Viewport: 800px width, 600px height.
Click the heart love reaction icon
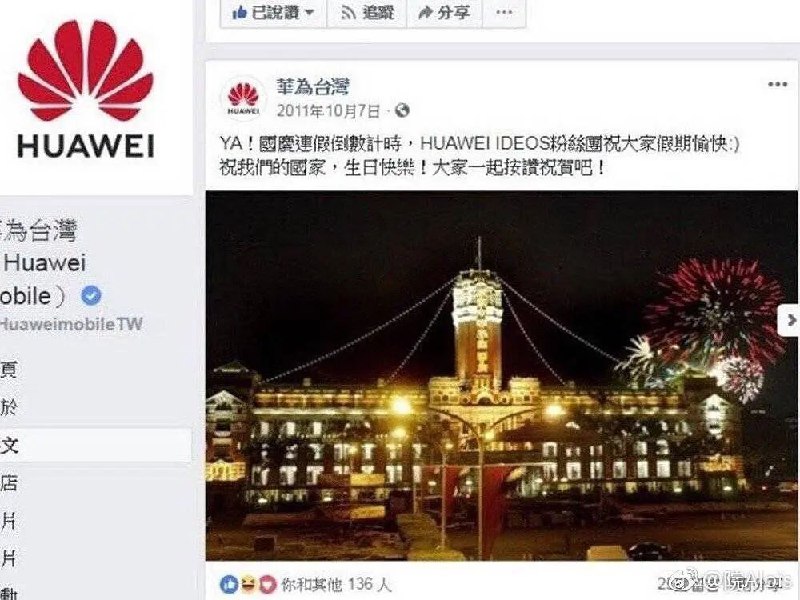266,585
